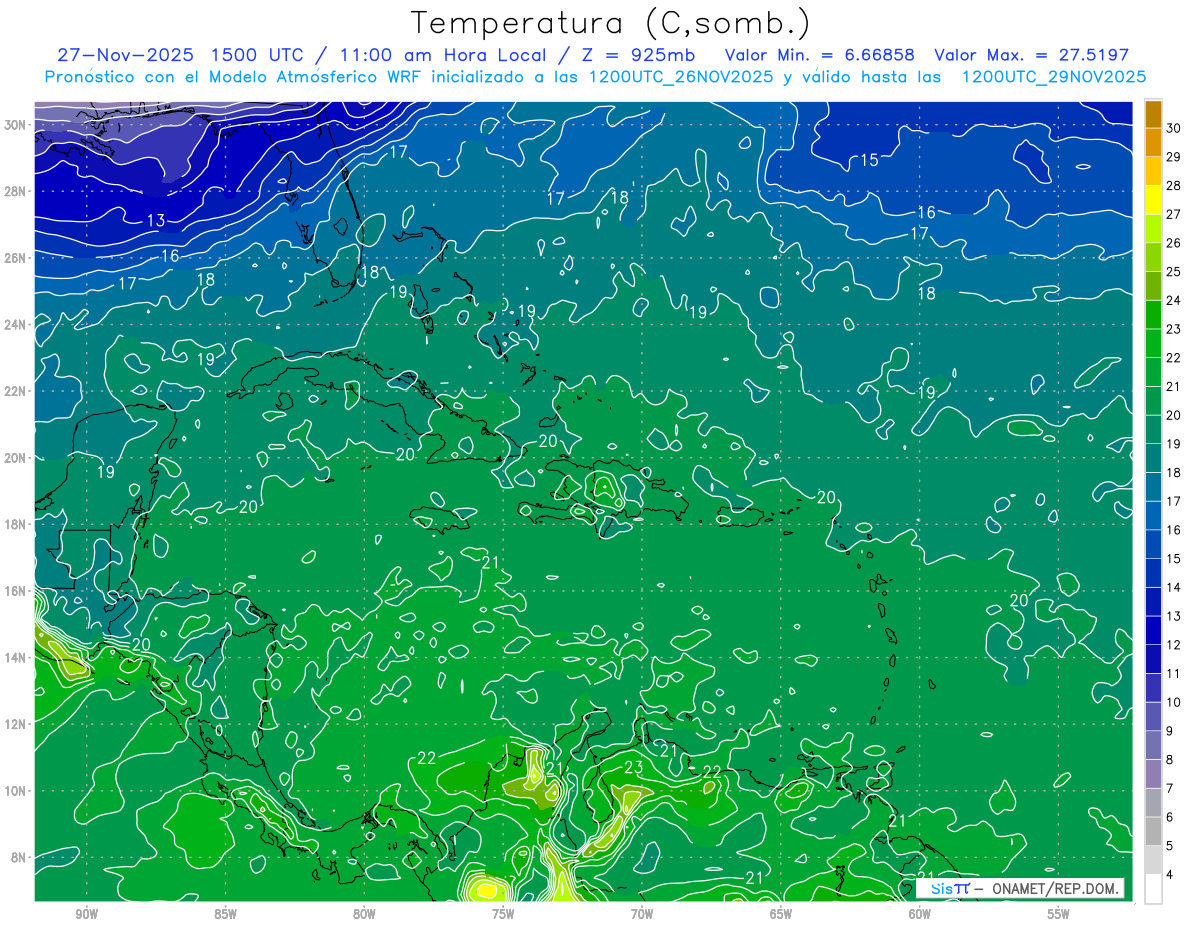The width and height of the screenshot is (1200, 927).
Task: Click the '20N' latitude axis label
Action: [x=16, y=458]
